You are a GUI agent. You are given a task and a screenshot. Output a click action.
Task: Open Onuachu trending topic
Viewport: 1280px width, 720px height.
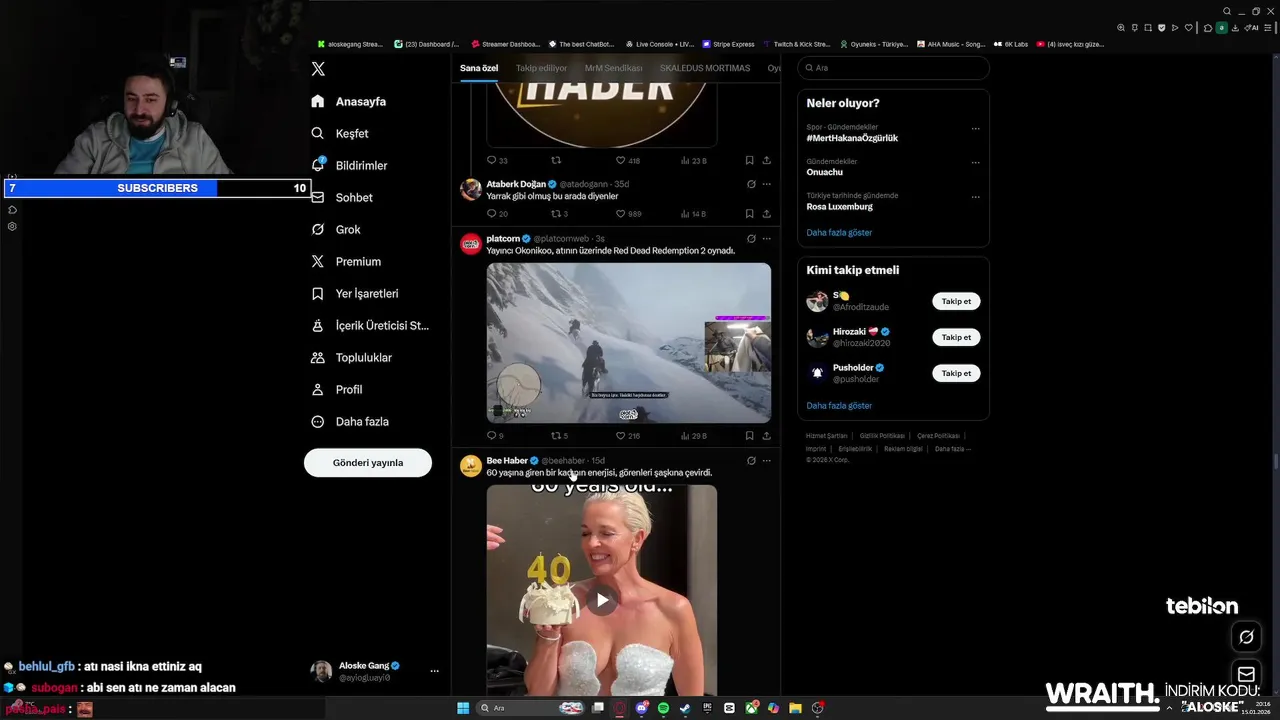(825, 172)
